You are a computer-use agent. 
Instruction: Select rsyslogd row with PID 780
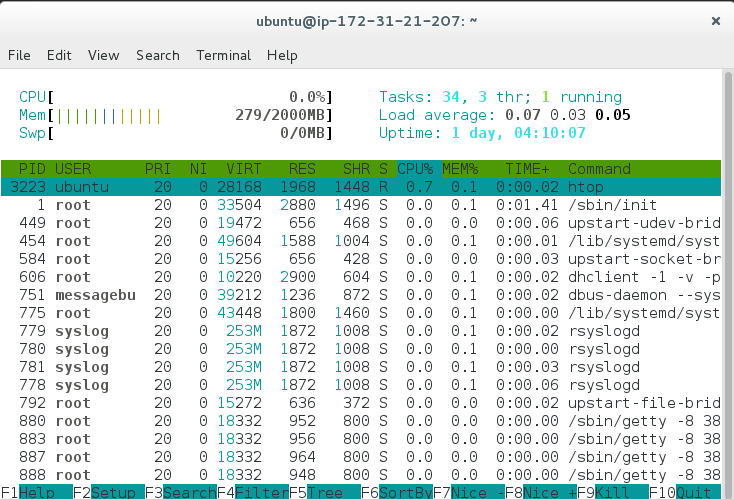coord(361,349)
